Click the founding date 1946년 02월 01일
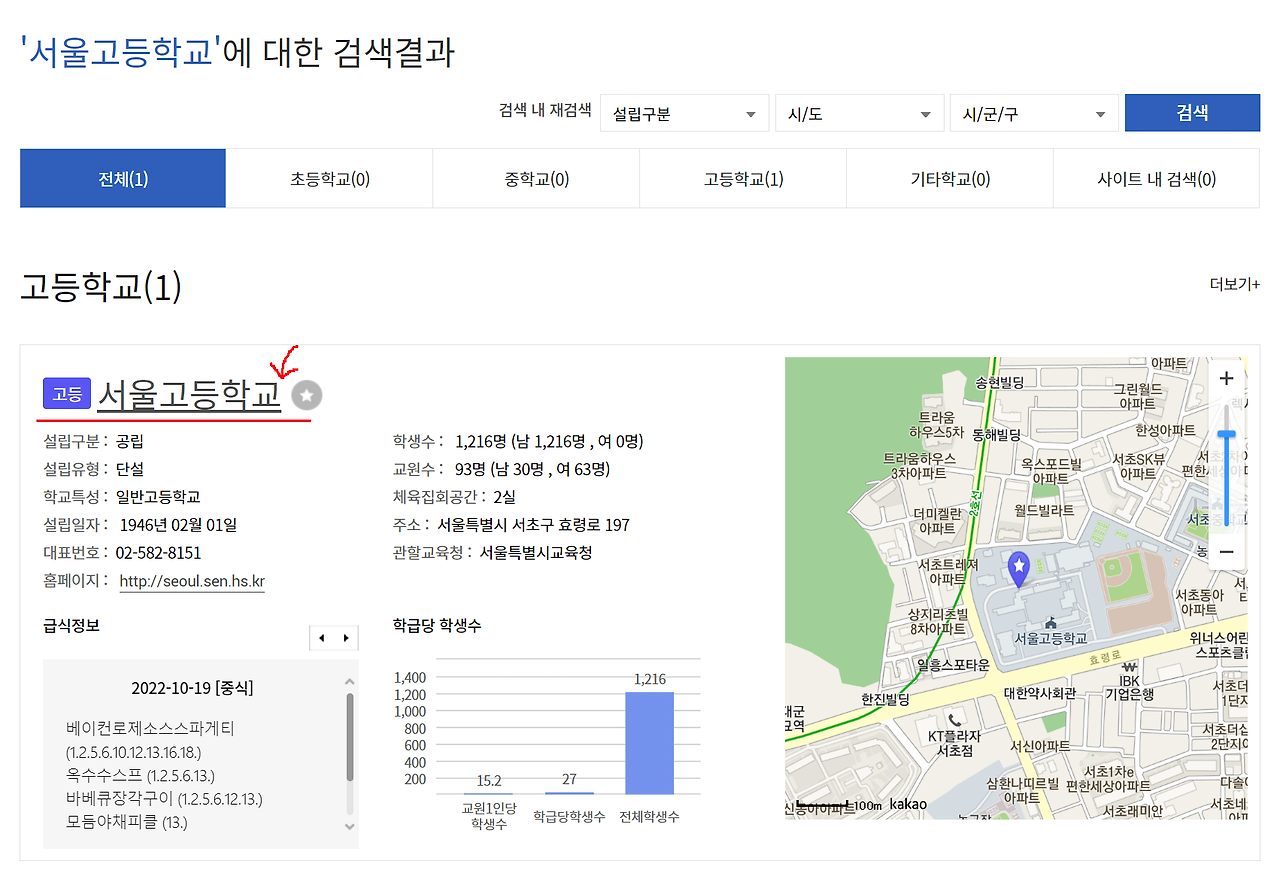The image size is (1280, 882). click(x=178, y=525)
